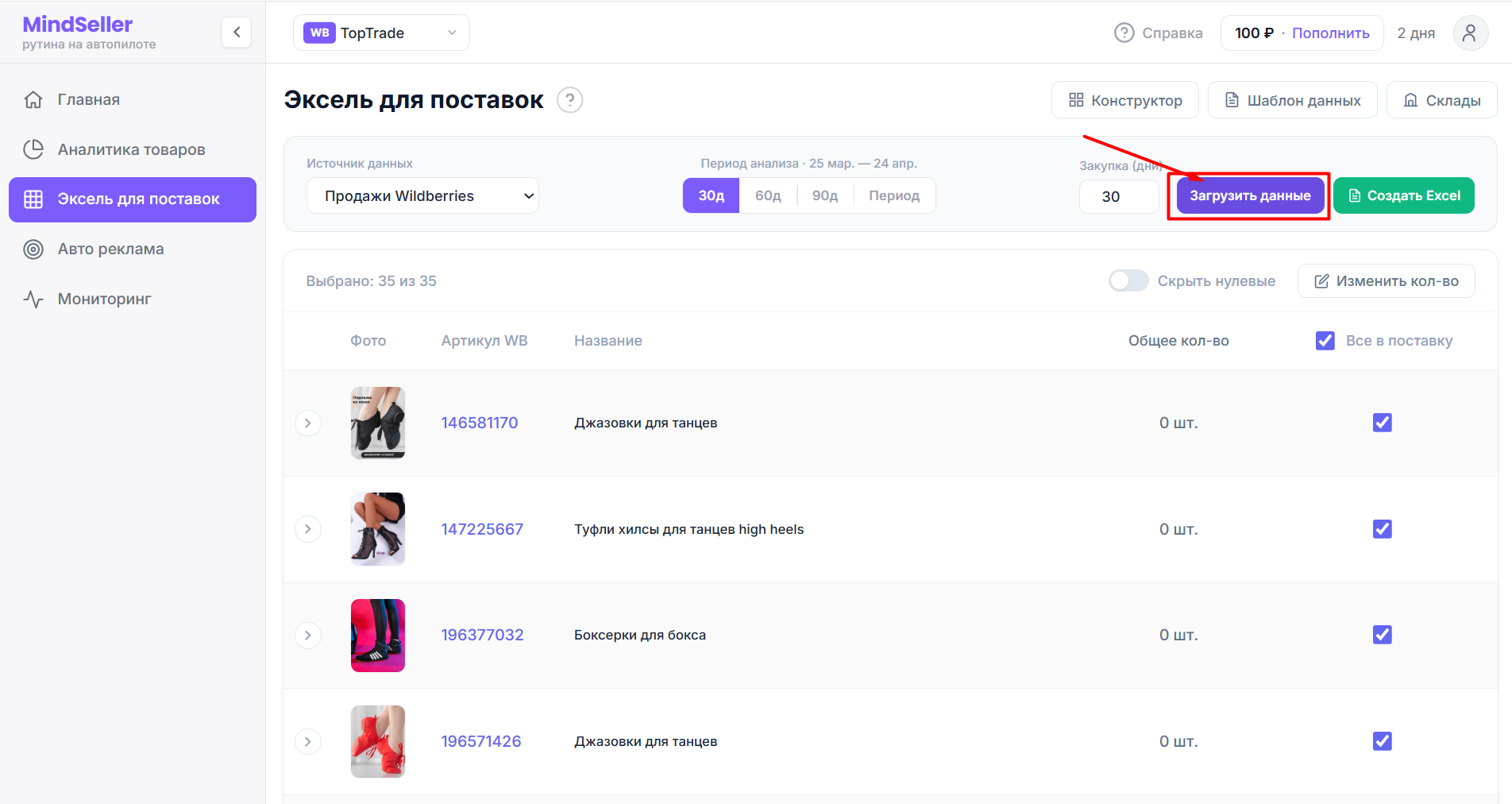Select the 90д period tab
The image size is (1512, 804).
click(x=825, y=195)
